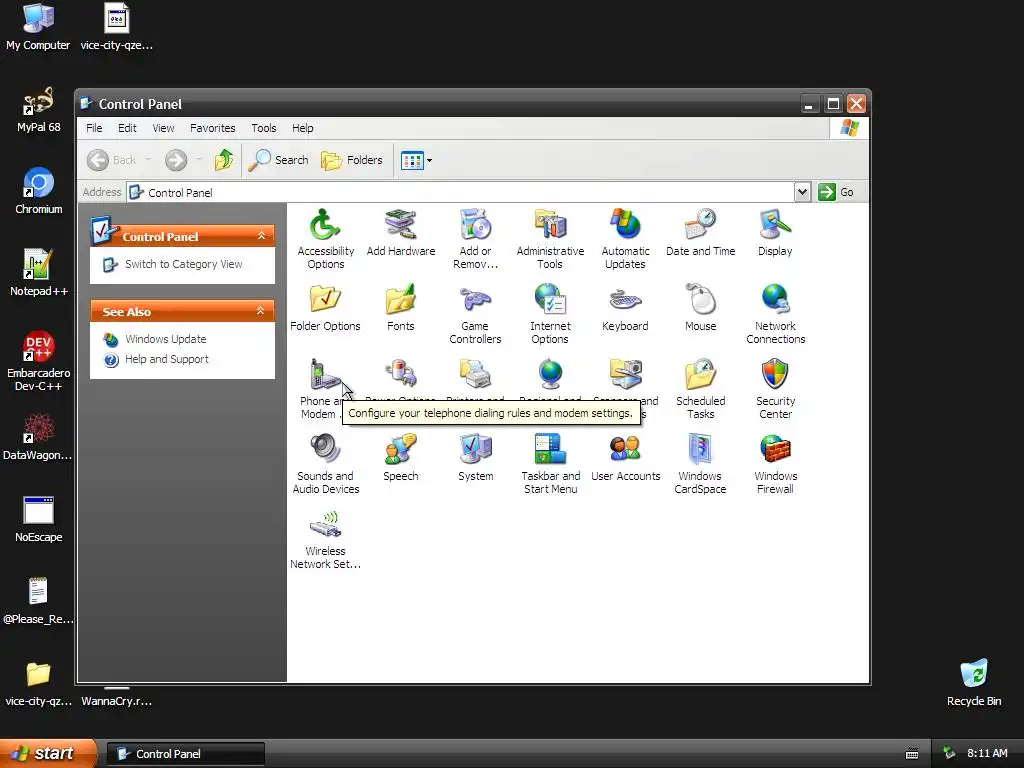Image resolution: width=1024 pixels, height=768 pixels.
Task: Select Game Controllers icon
Action: (x=475, y=300)
